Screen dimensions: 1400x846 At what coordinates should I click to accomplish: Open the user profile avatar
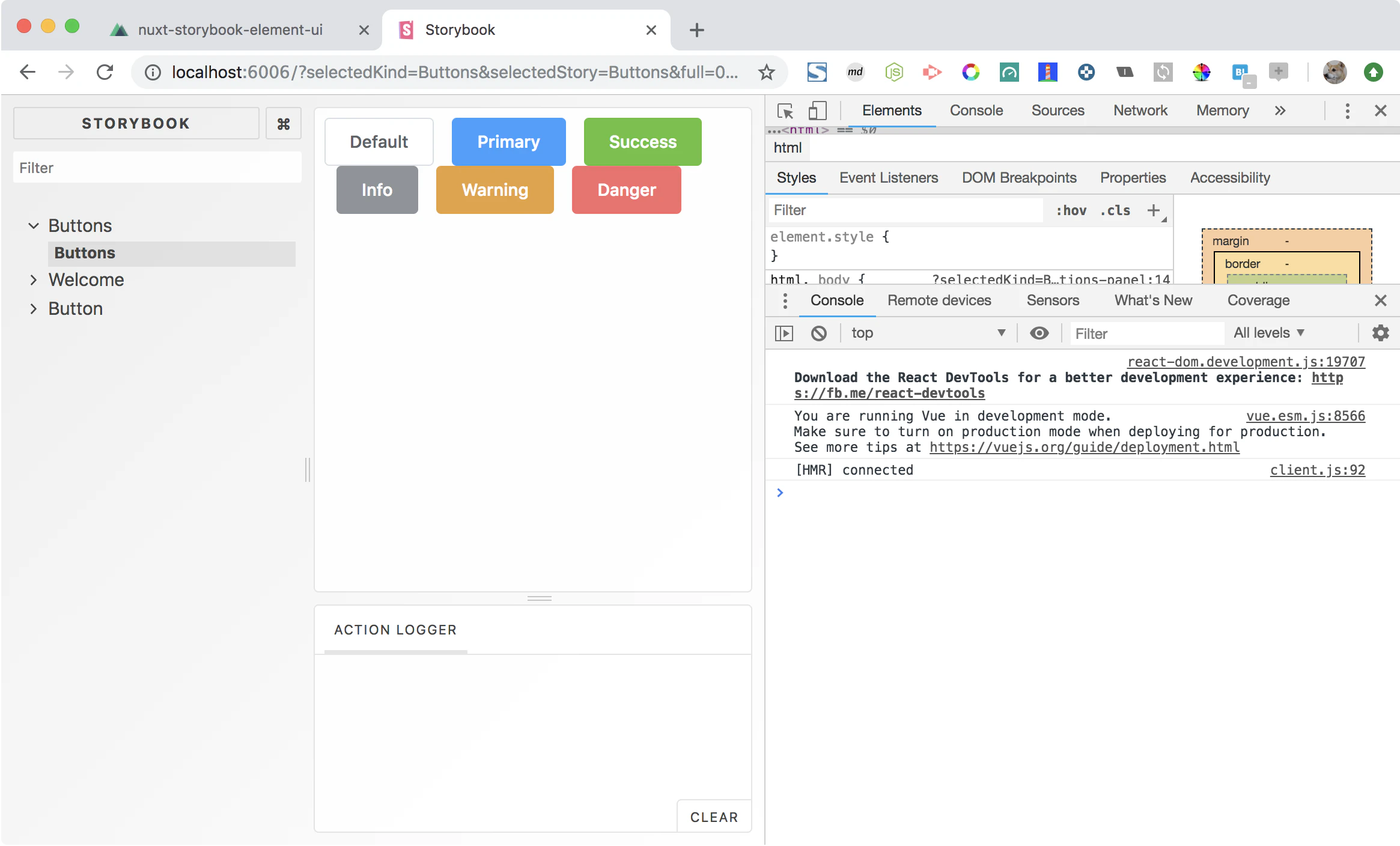[1335, 73]
